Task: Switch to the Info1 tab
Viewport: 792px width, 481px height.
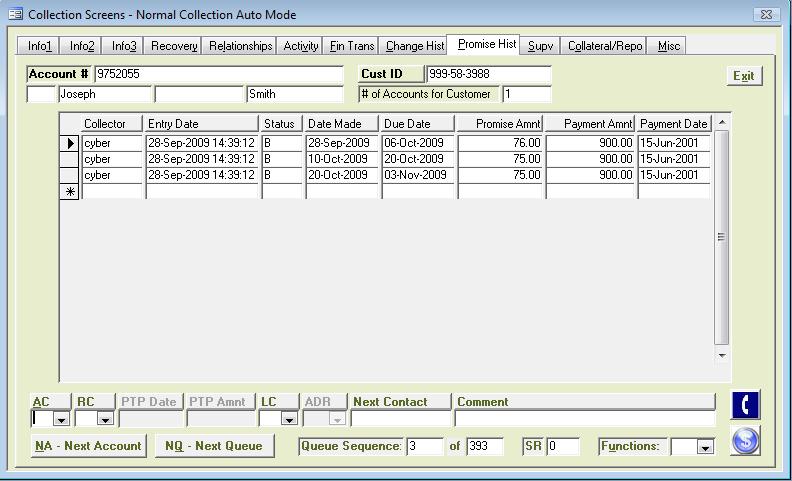Action: click(x=38, y=45)
